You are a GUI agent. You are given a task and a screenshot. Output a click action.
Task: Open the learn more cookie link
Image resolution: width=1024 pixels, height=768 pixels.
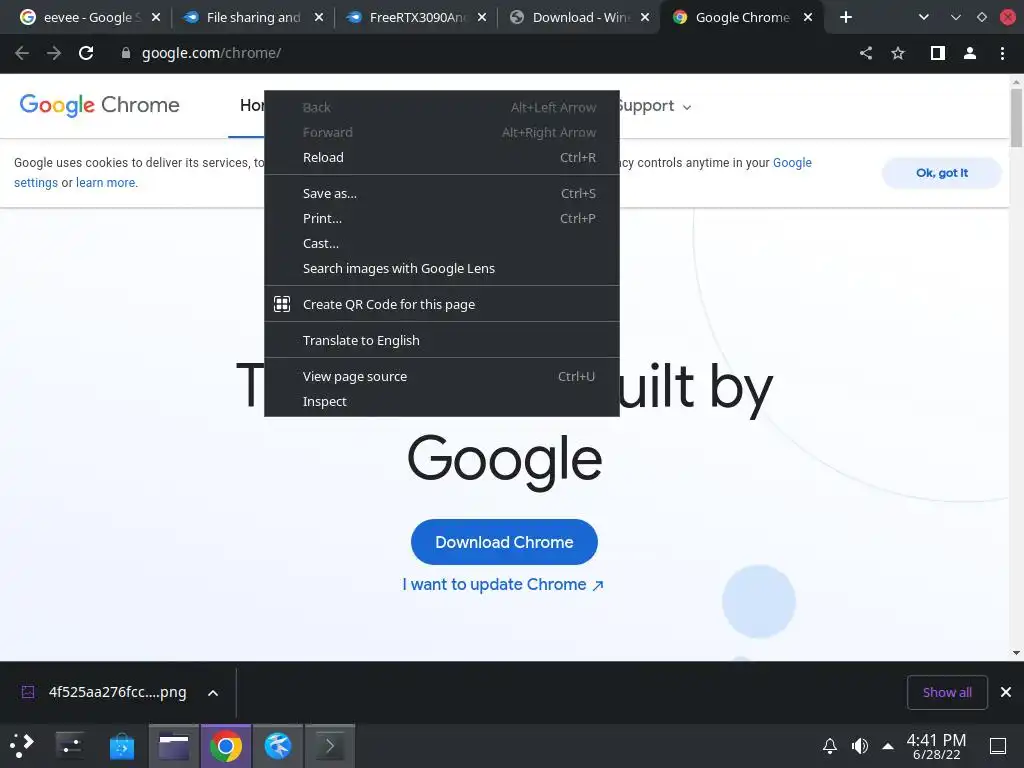[x=106, y=183]
